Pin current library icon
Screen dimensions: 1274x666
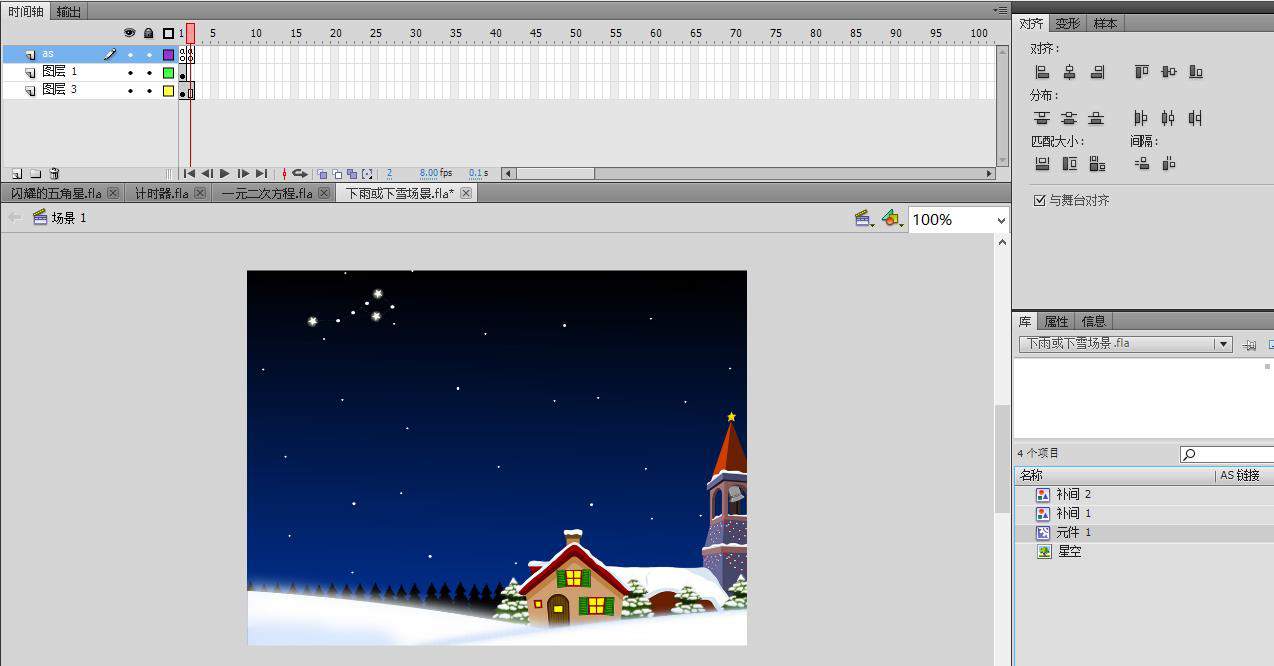tap(1249, 345)
